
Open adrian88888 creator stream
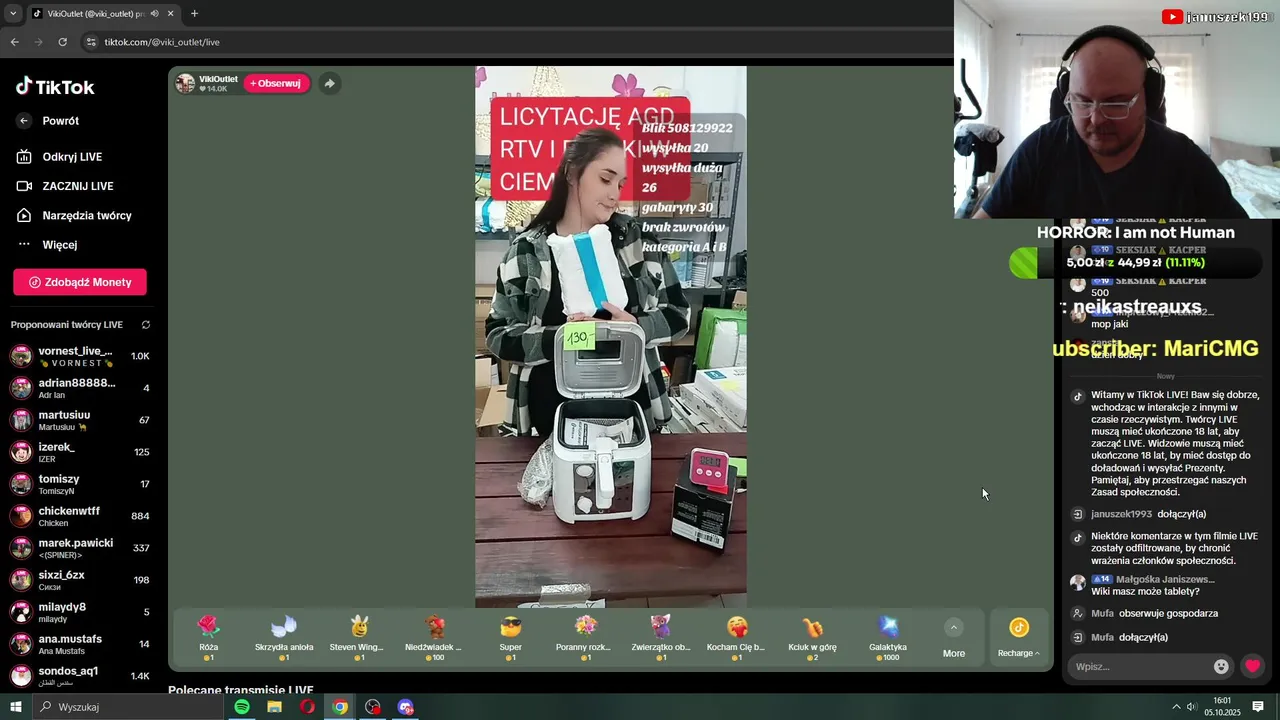pos(80,388)
